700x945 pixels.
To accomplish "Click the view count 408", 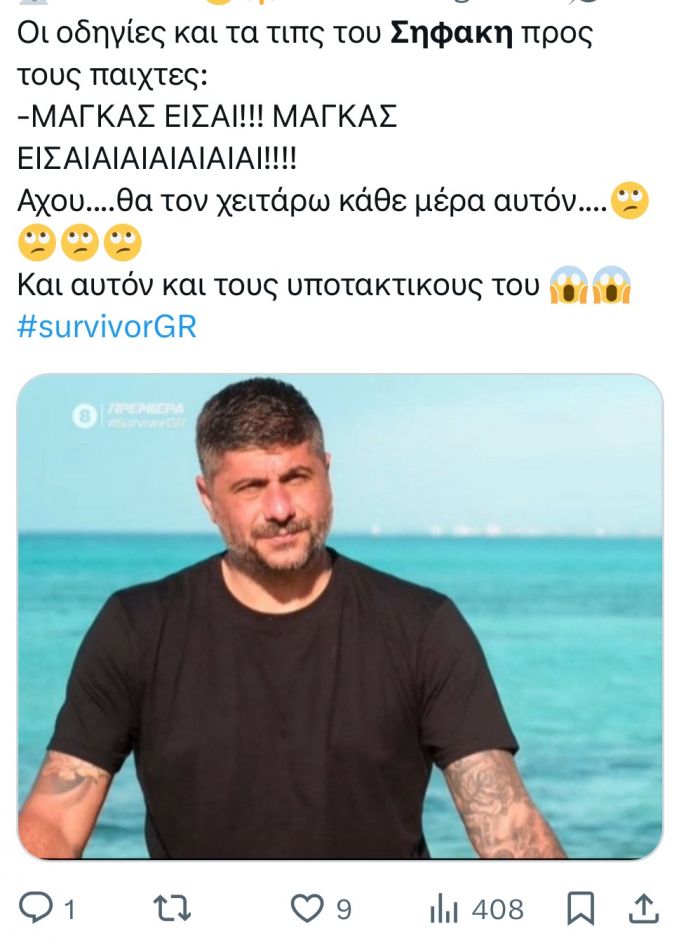I will pyautogui.click(x=498, y=909).
